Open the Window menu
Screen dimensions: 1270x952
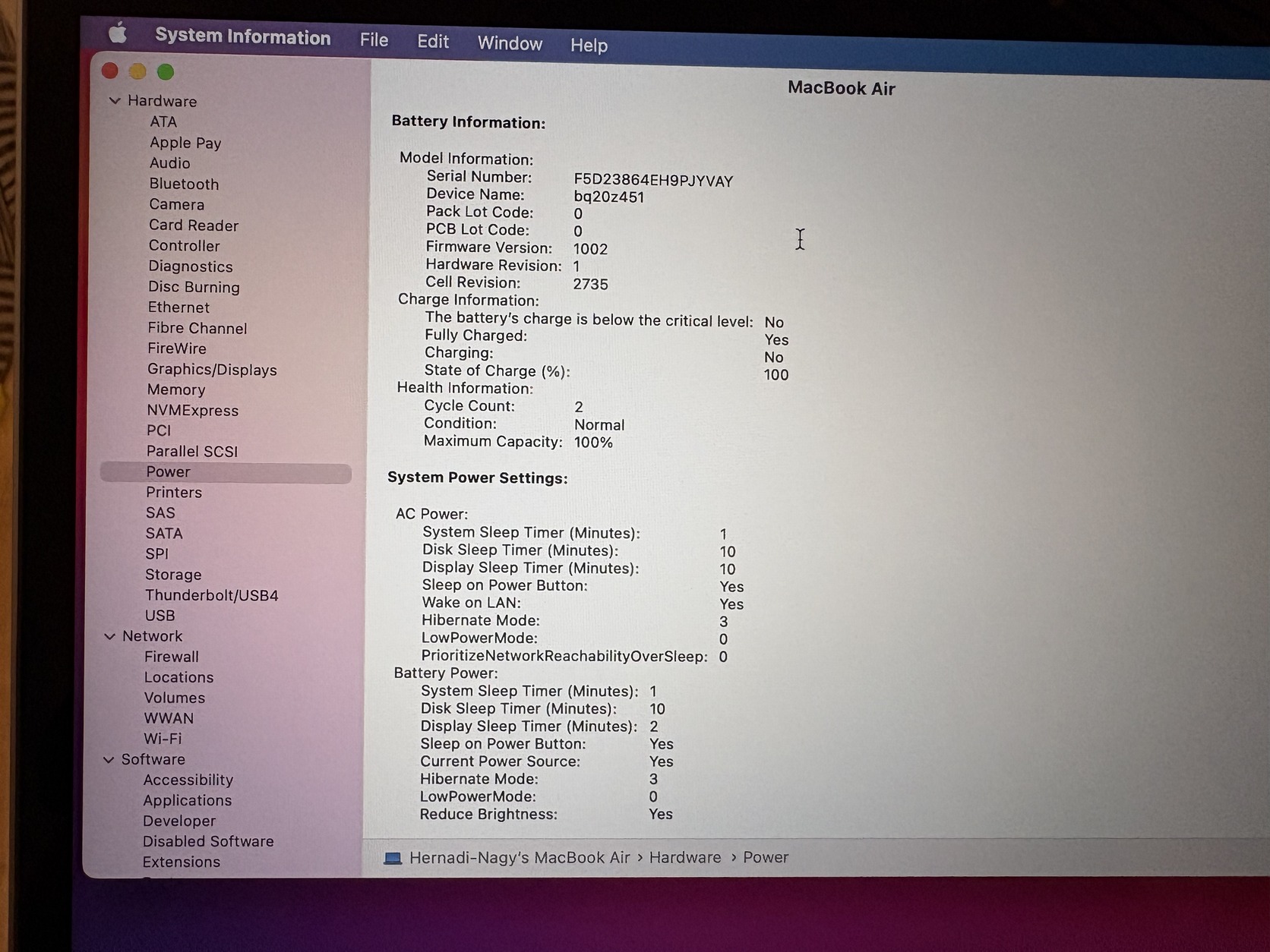pos(510,43)
